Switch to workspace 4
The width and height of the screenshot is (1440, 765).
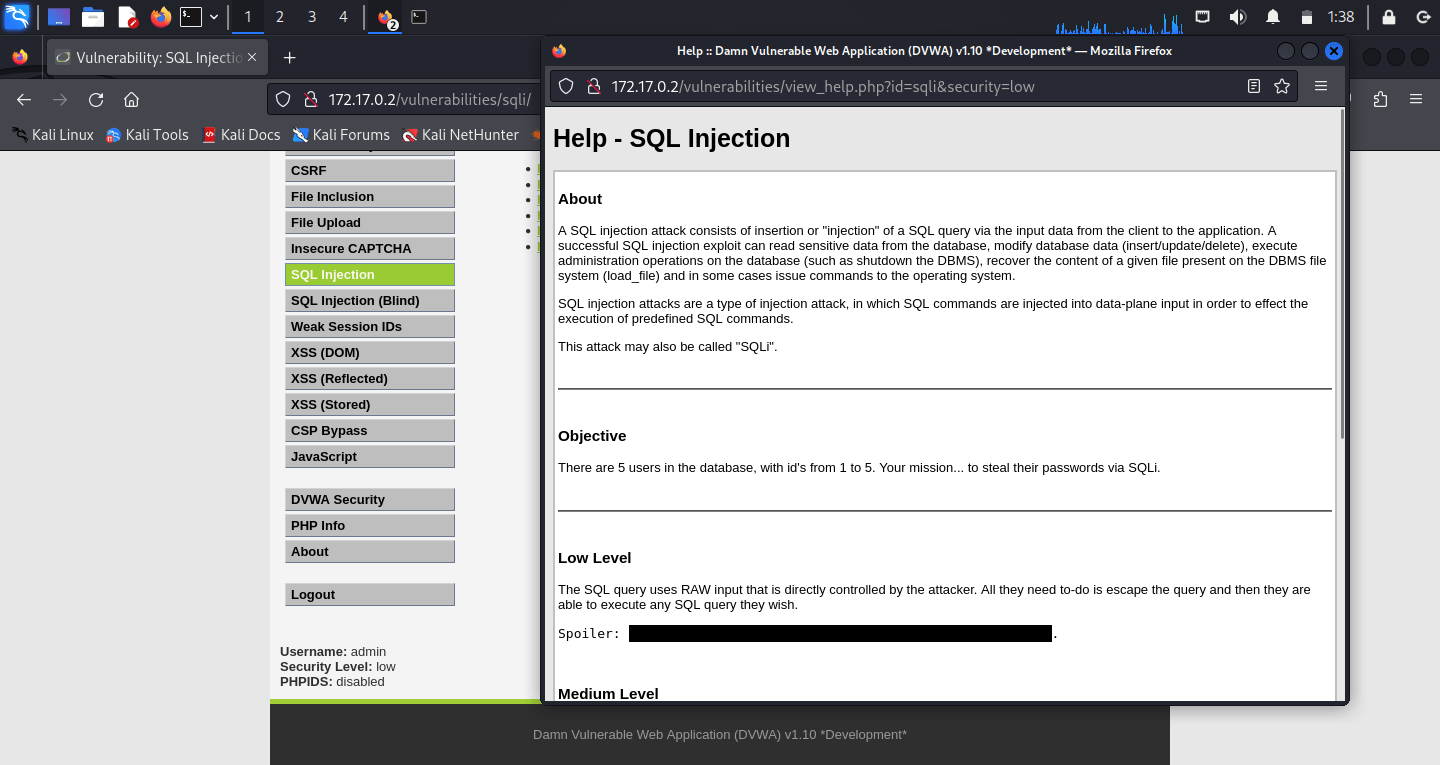tap(343, 17)
